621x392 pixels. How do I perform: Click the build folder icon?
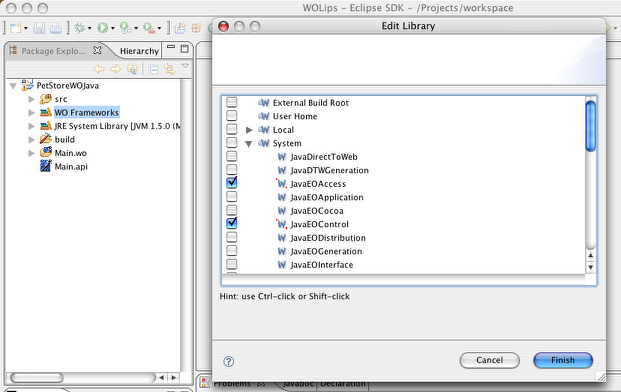tap(46, 139)
